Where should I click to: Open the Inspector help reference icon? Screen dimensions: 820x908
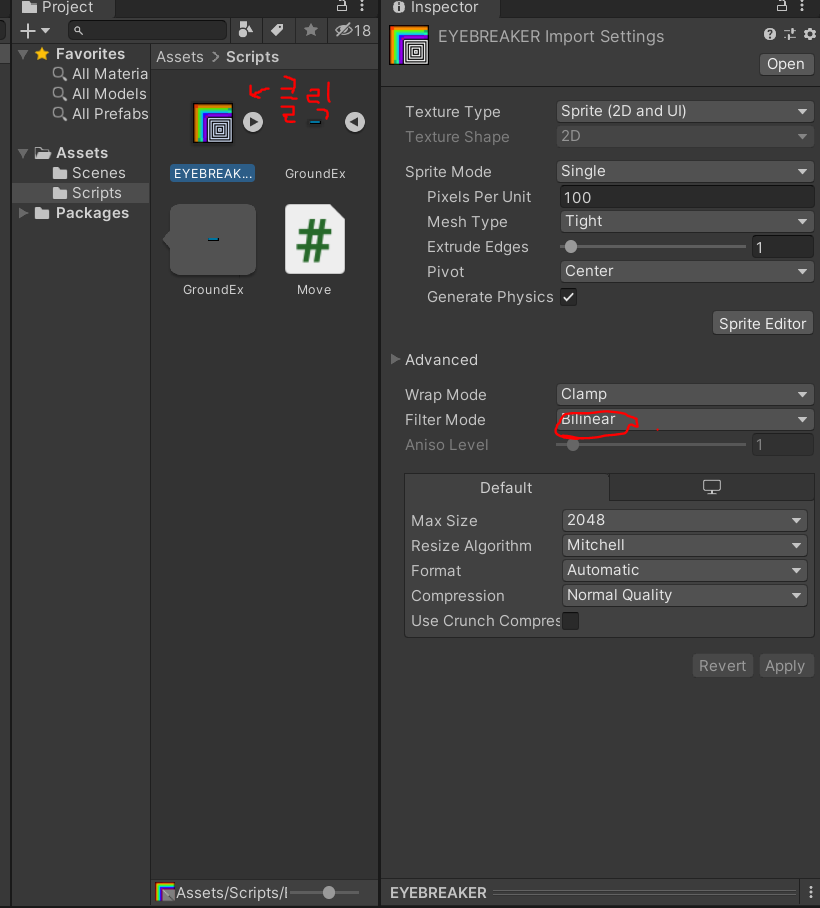(770, 34)
